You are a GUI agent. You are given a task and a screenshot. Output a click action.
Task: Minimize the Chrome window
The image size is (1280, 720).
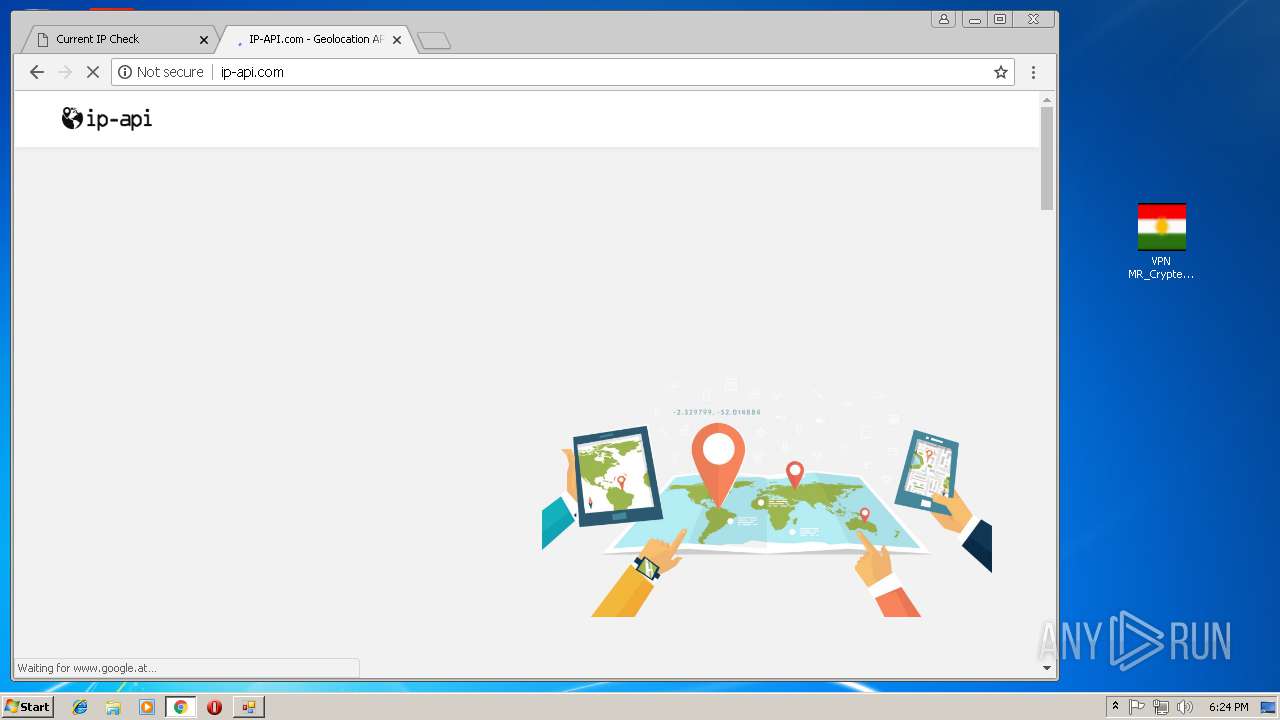975,19
